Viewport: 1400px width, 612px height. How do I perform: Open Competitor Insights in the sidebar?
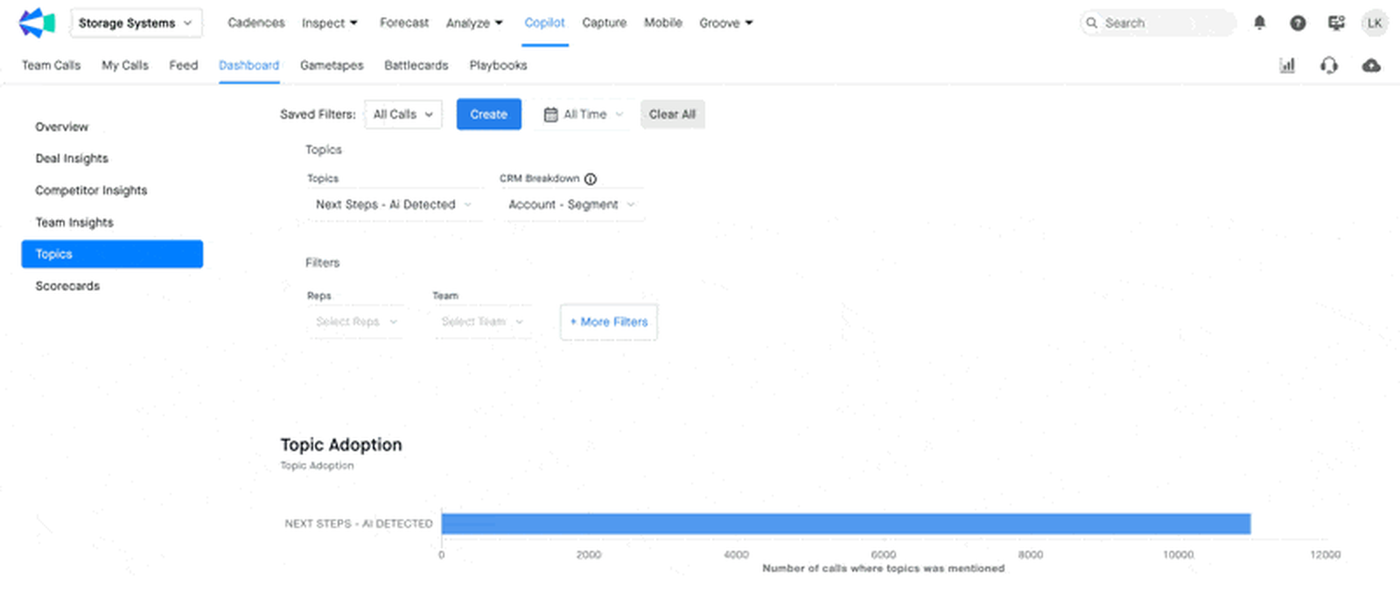coord(91,190)
